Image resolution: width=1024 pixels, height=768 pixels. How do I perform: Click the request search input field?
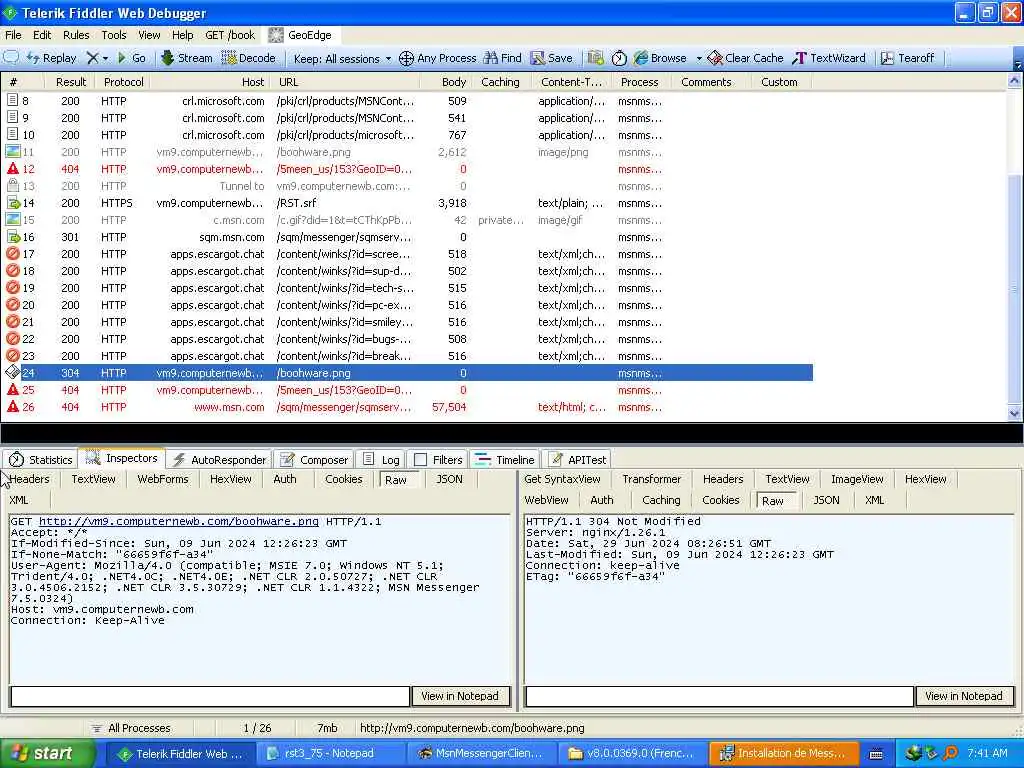pyautogui.click(x=210, y=696)
